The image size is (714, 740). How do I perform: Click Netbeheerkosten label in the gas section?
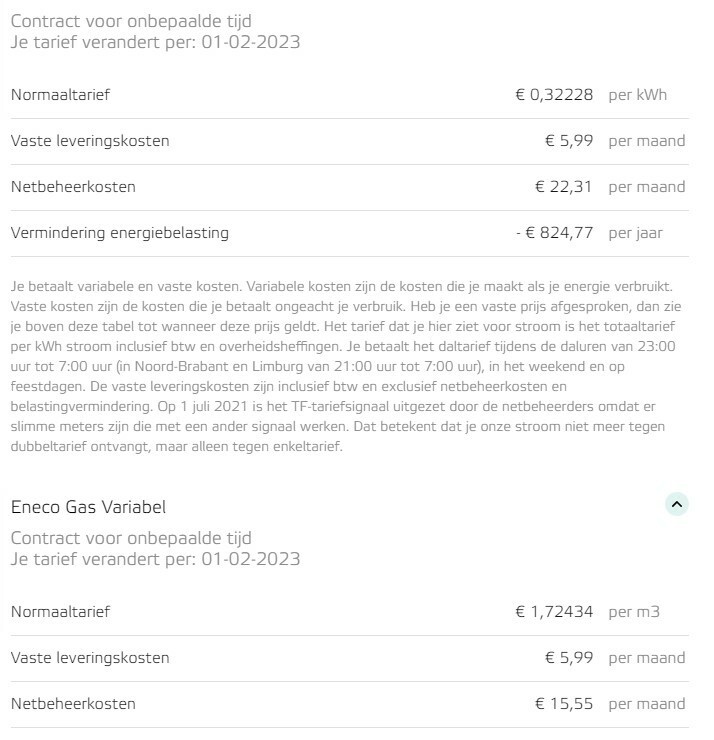click(x=73, y=704)
